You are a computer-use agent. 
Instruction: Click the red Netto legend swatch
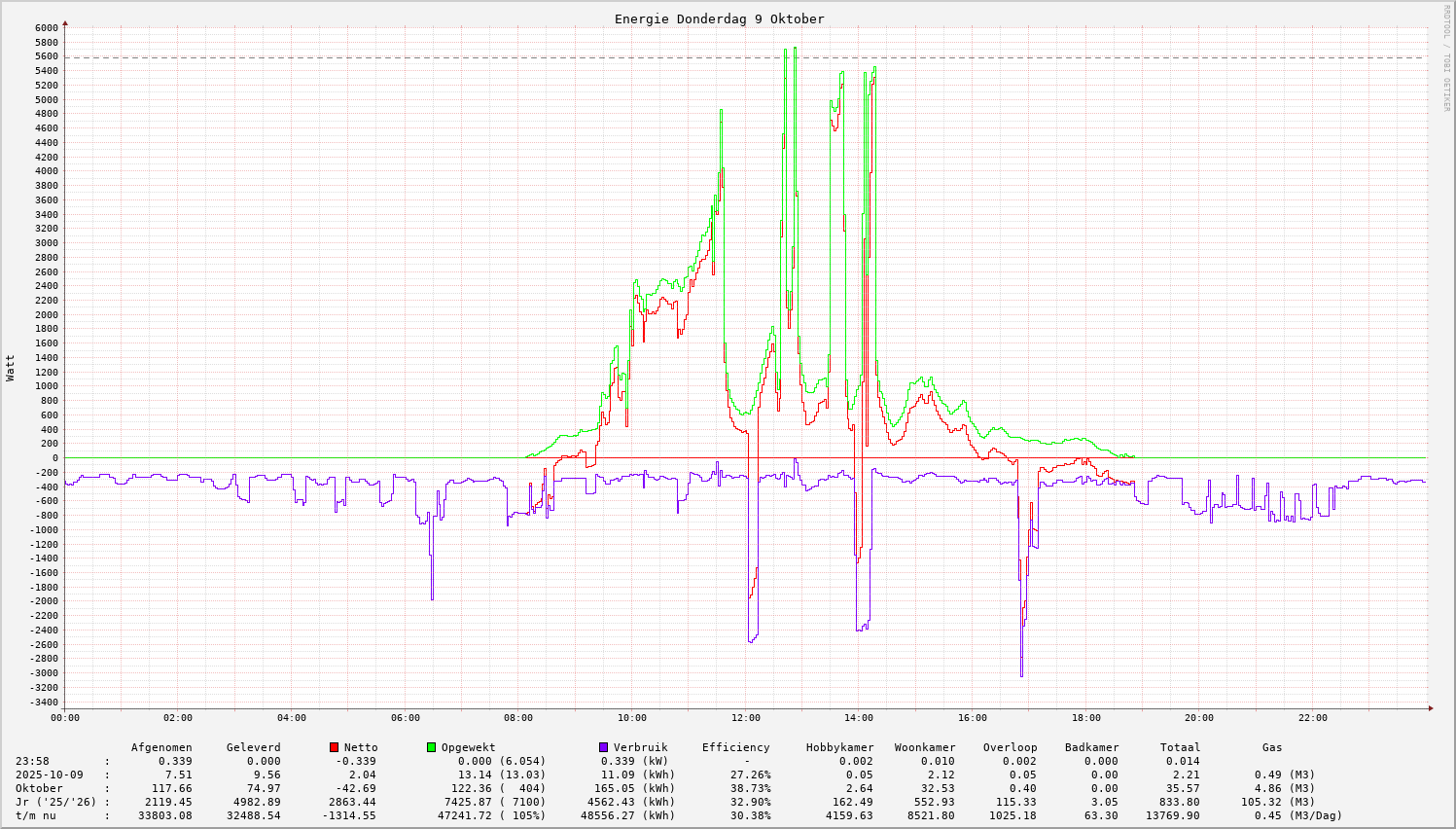[x=334, y=747]
